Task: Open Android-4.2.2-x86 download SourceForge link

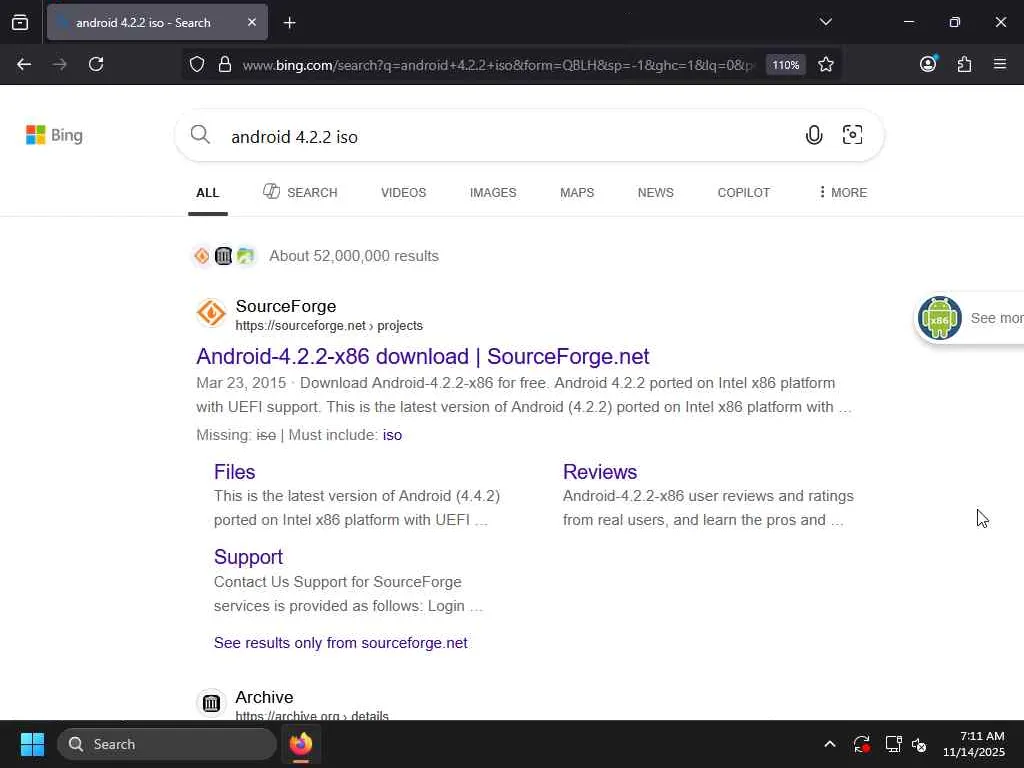Action: 423,357
